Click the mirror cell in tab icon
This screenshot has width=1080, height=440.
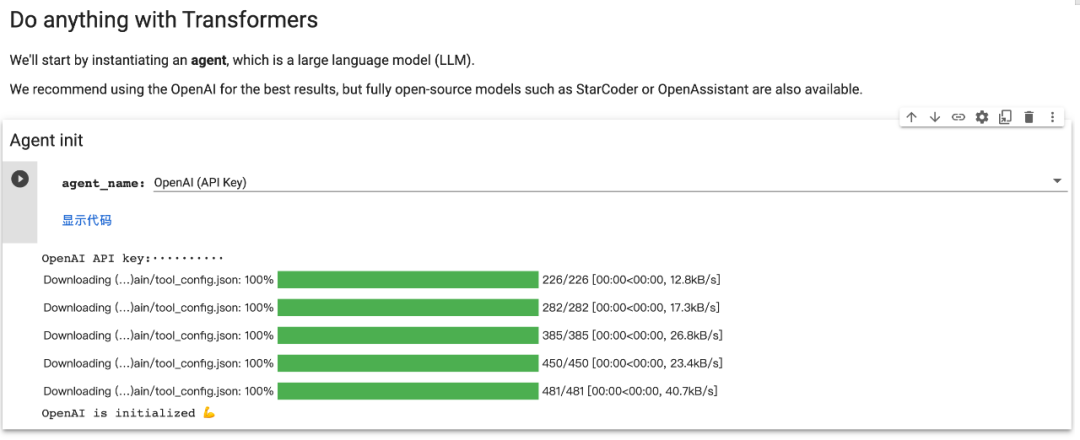pos(1005,117)
